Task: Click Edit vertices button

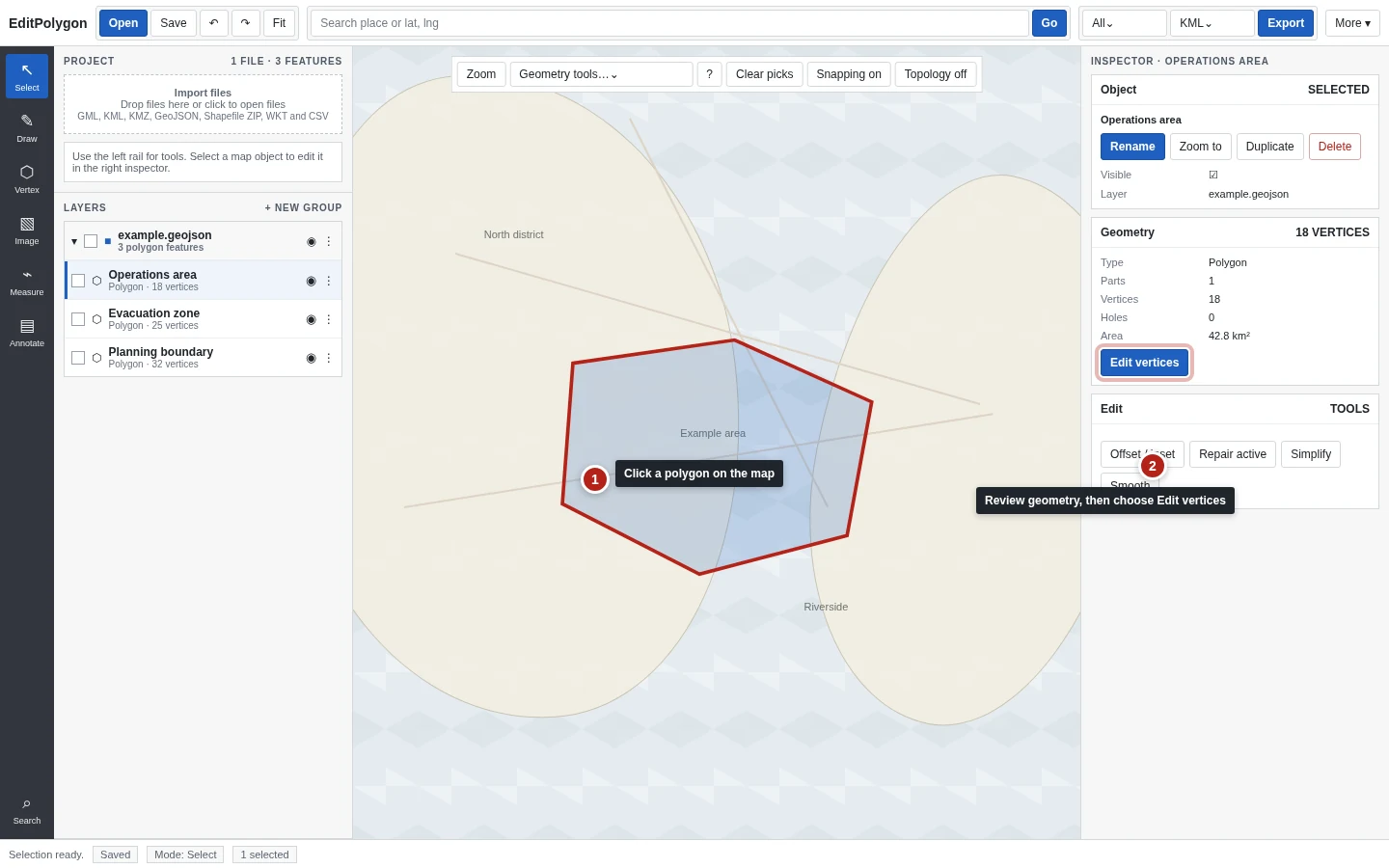Action: (x=1145, y=363)
